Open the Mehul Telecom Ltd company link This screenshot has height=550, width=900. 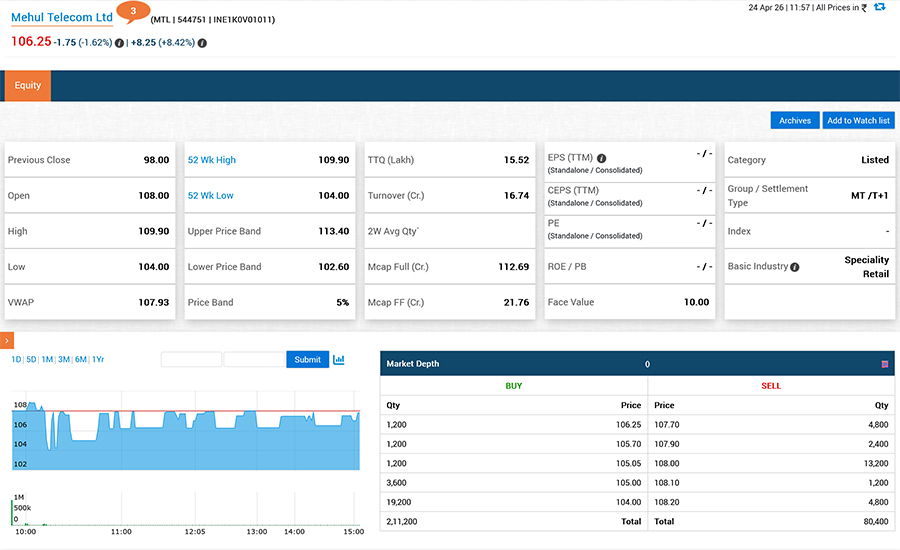62,18
